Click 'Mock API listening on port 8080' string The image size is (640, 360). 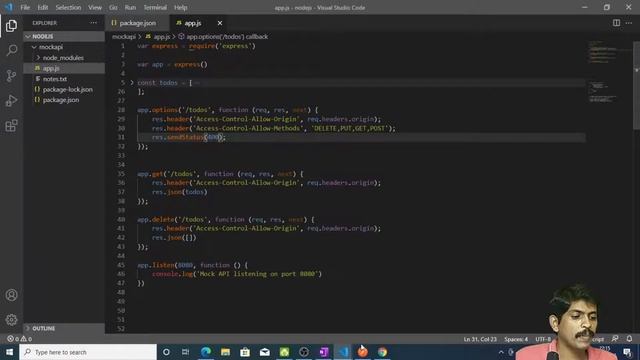tap(257, 274)
